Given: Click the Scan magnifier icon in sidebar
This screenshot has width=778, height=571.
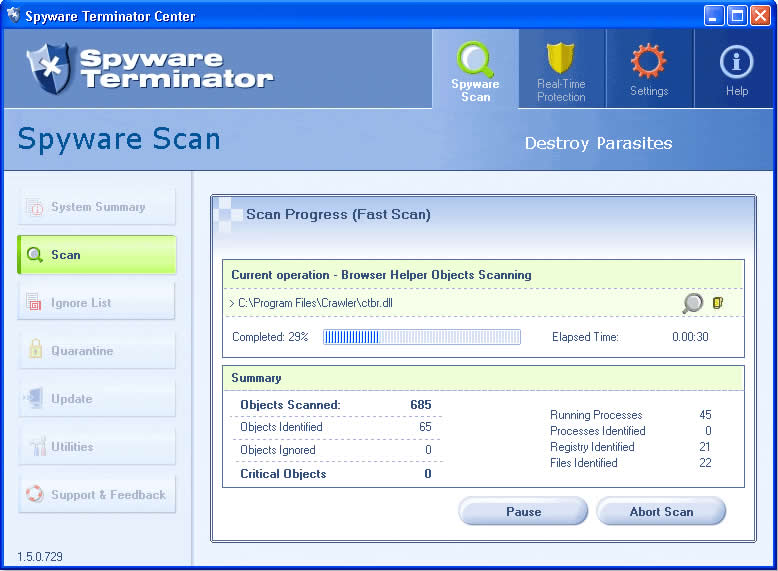Looking at the screenshot, I should (x=35, y=255).
